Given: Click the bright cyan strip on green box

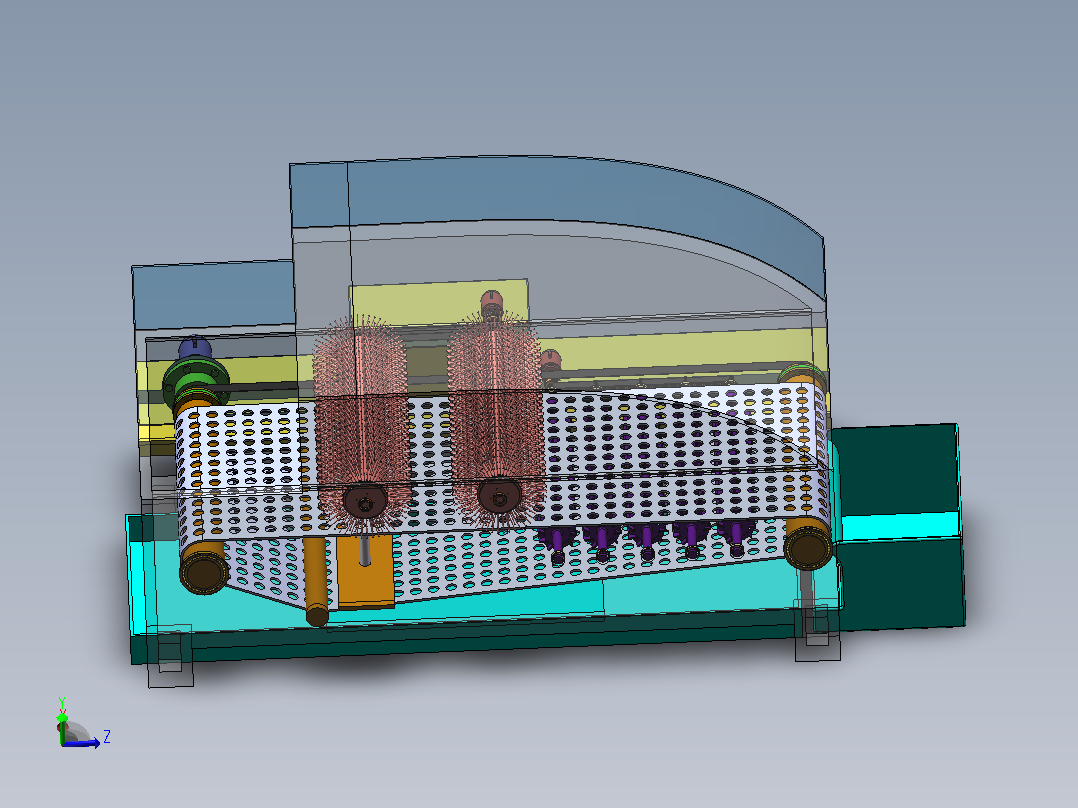Looking at the screenshot, I should [x=900, y=527].
